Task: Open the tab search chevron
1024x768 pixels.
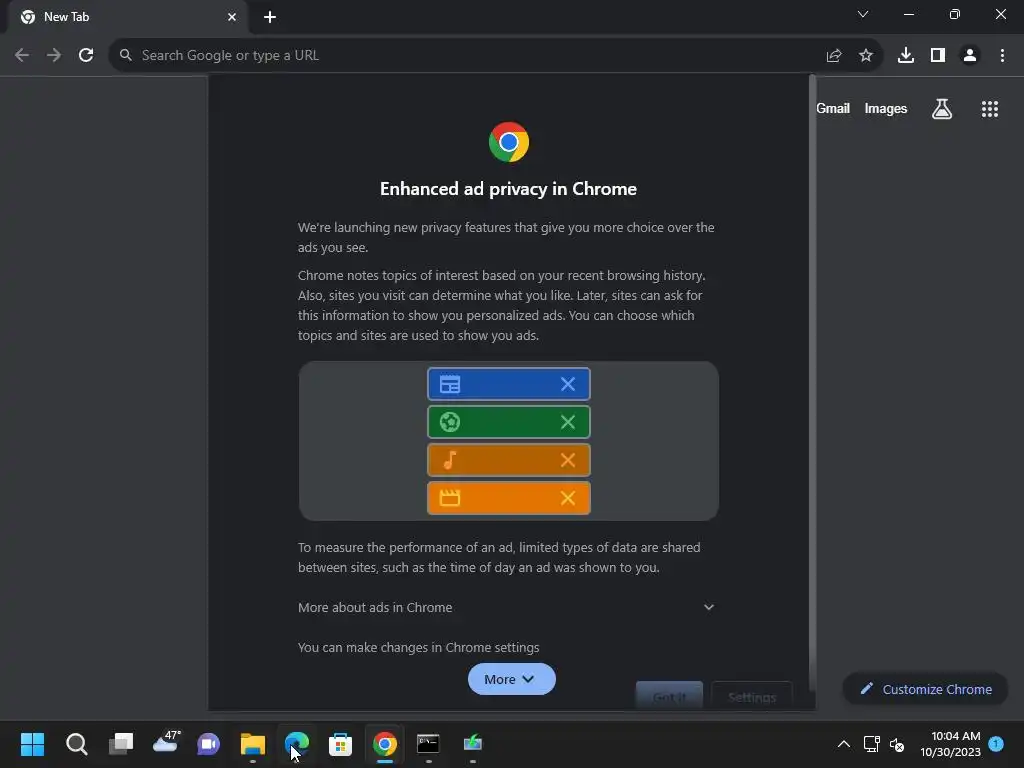Action: (x=863, y=14)
